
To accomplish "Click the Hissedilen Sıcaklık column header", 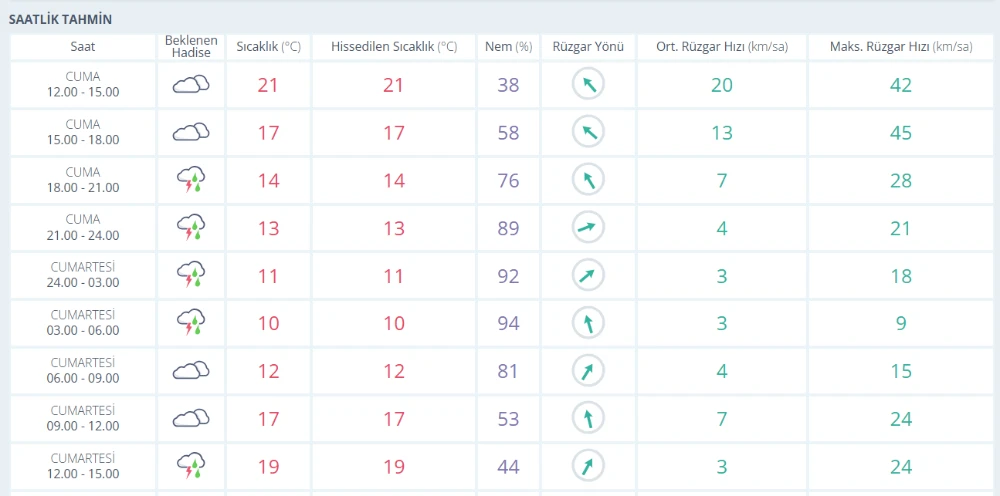I will click(x=393, y=47).
